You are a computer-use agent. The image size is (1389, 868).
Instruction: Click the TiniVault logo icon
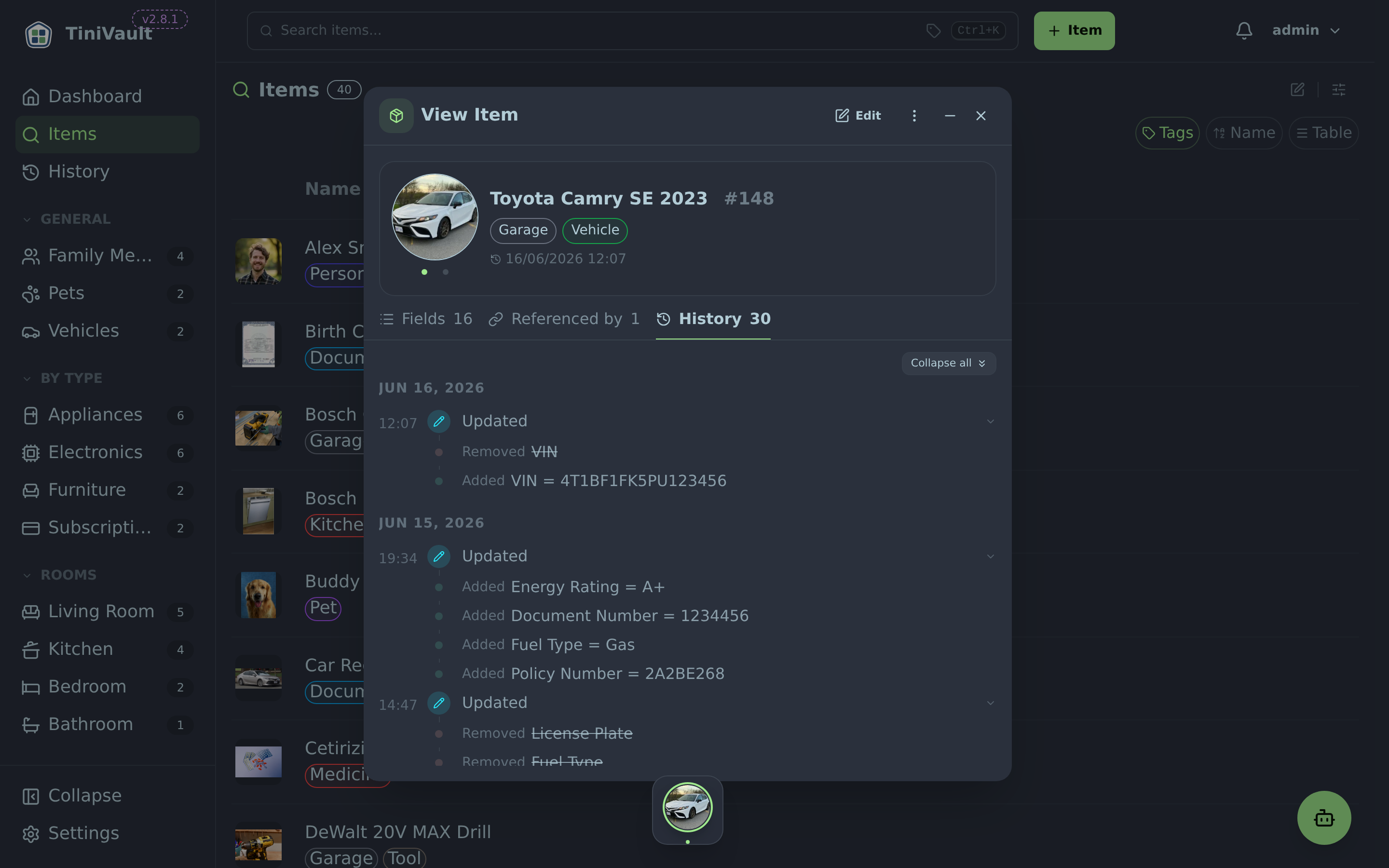[39, 34]
